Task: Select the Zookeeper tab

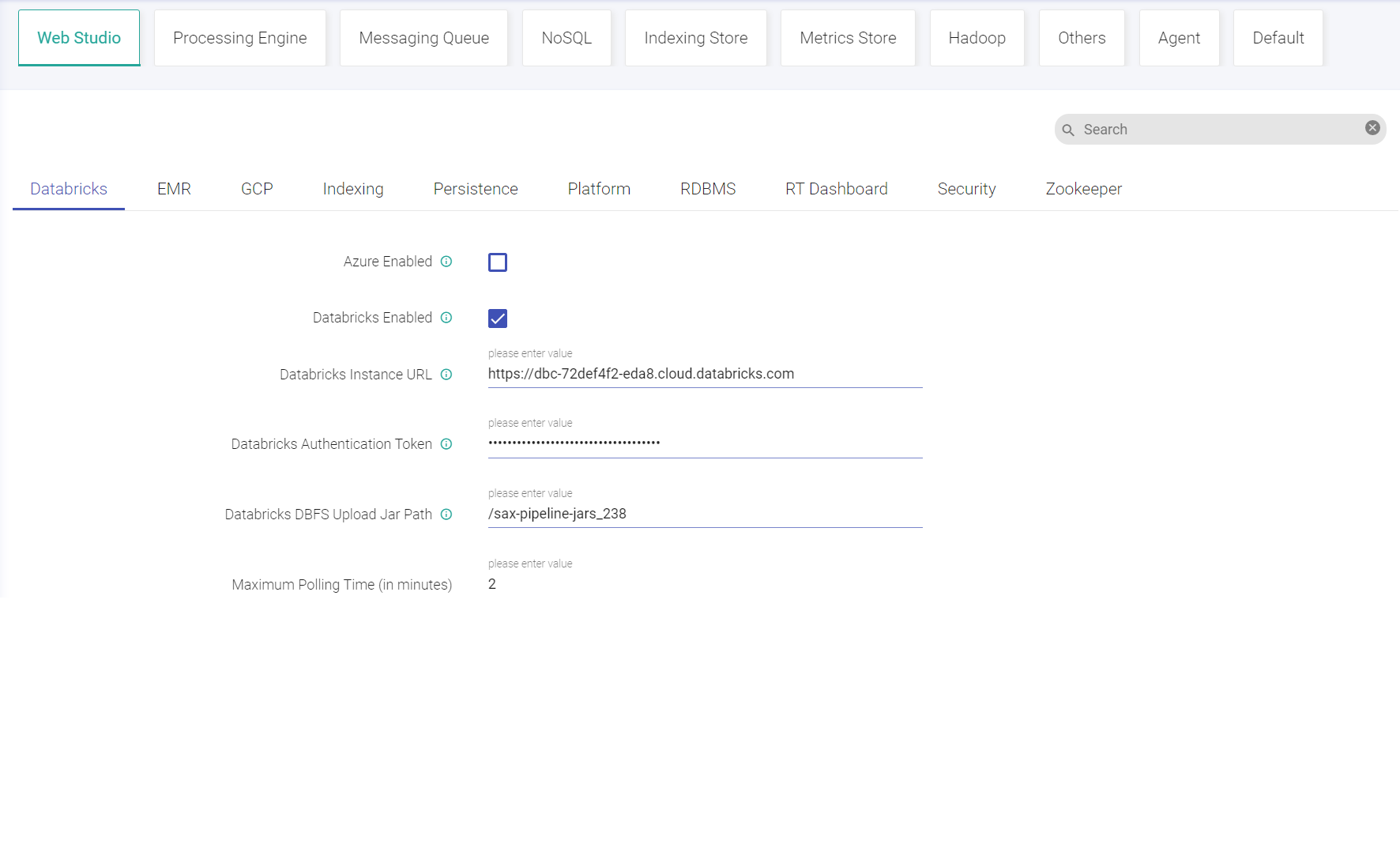Action: [x=1083, y=189]
